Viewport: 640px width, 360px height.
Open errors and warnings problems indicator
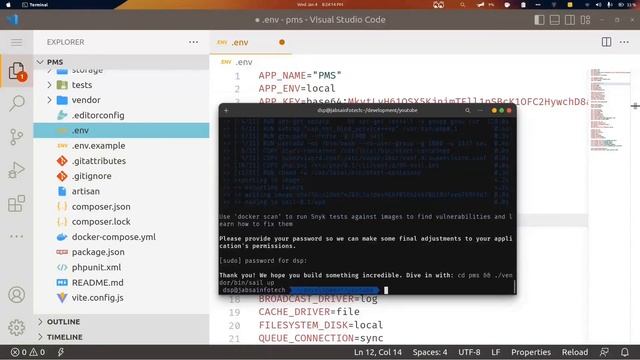(x=28, y=352)
